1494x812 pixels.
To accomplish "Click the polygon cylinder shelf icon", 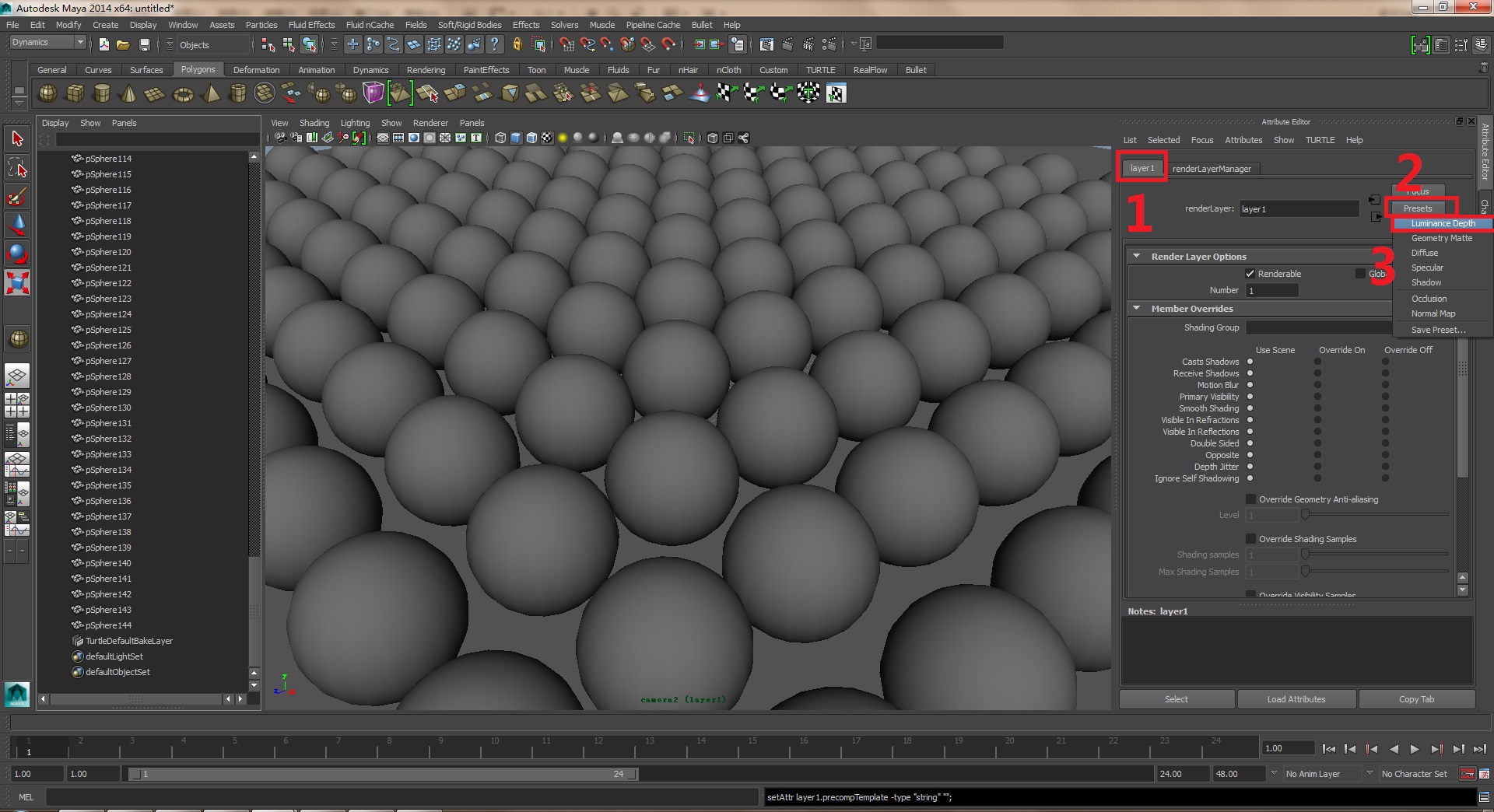I will pos(101,94).
